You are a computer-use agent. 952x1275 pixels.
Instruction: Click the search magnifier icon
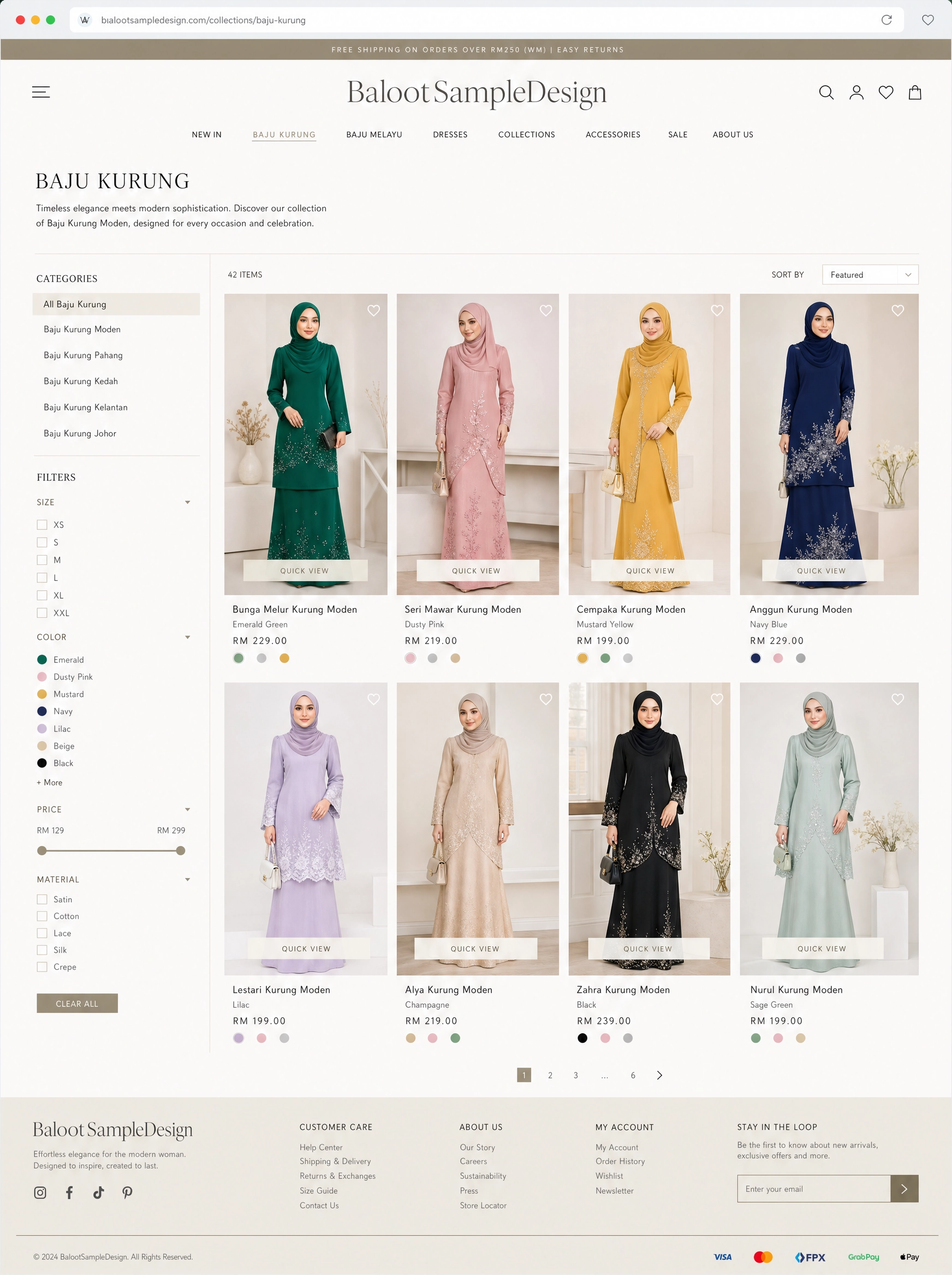(826, 92)
